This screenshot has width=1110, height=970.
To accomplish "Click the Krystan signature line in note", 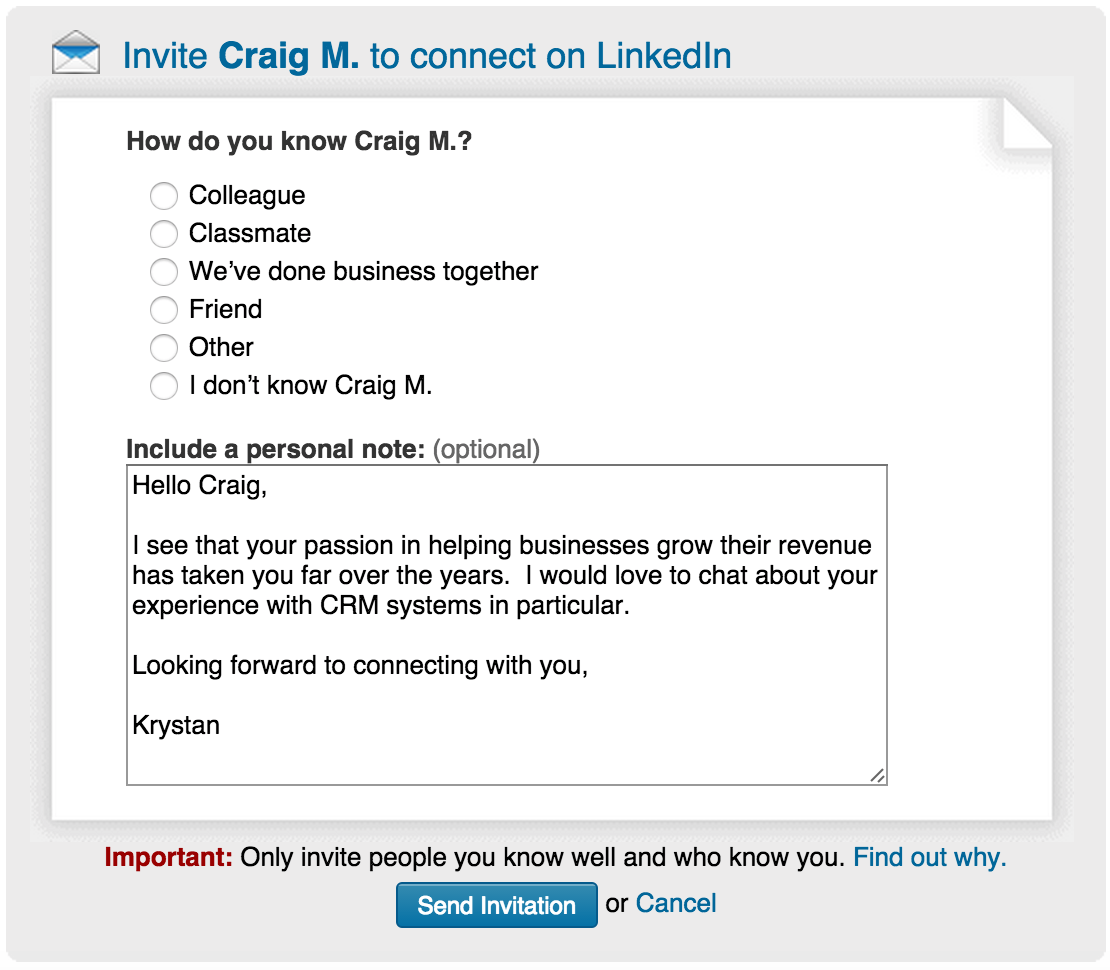I will 176,726.
